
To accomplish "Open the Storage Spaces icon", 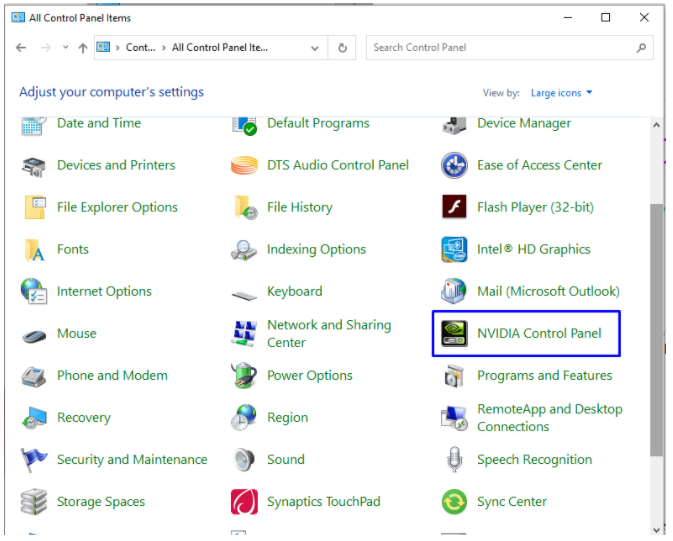I will tap(34, 501).
